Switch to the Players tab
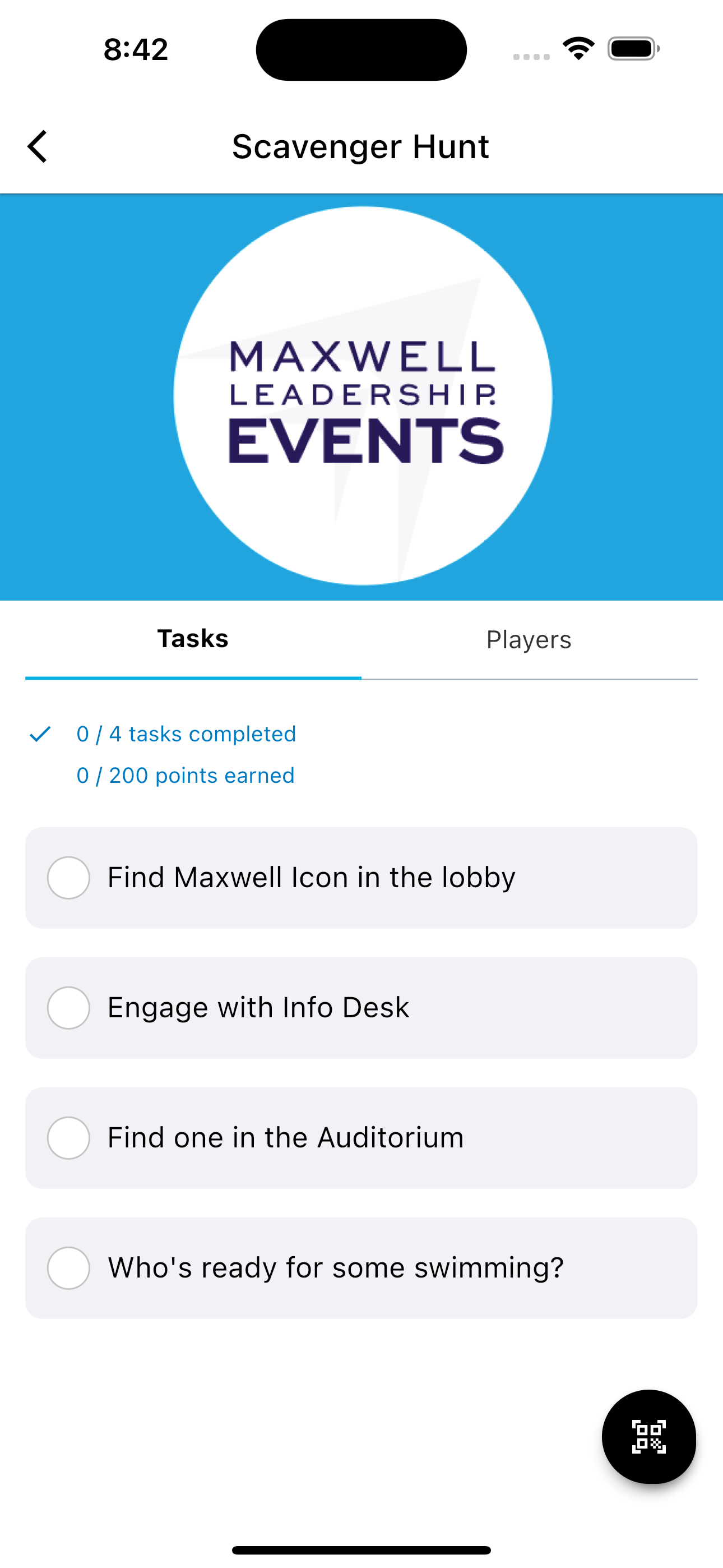 529,640
